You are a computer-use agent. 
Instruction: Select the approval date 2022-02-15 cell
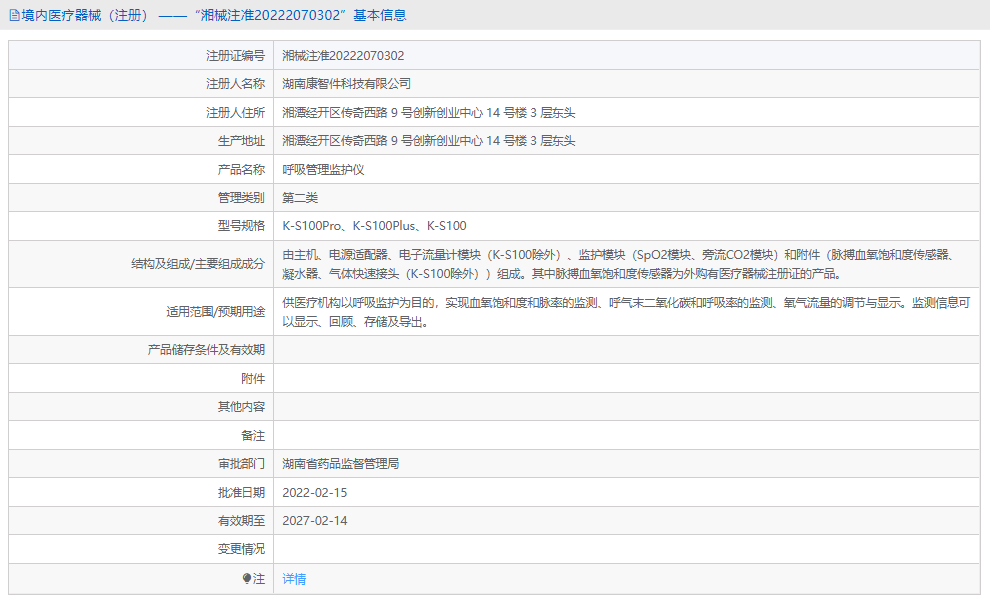(316, 492)
